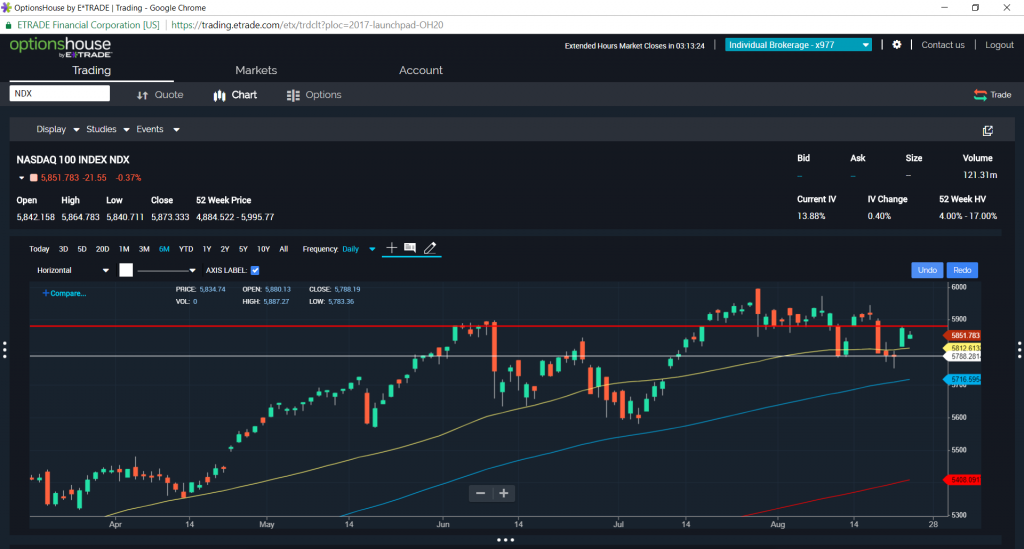
Task: Click the optionshouse logo
Action: (x=60, y=47)
